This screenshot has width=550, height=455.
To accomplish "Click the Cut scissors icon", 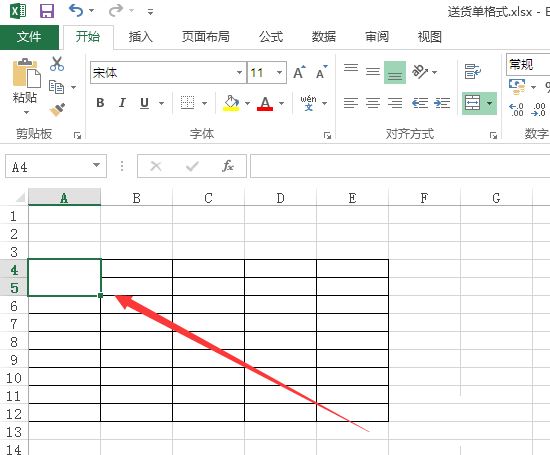I will [57, 64].
